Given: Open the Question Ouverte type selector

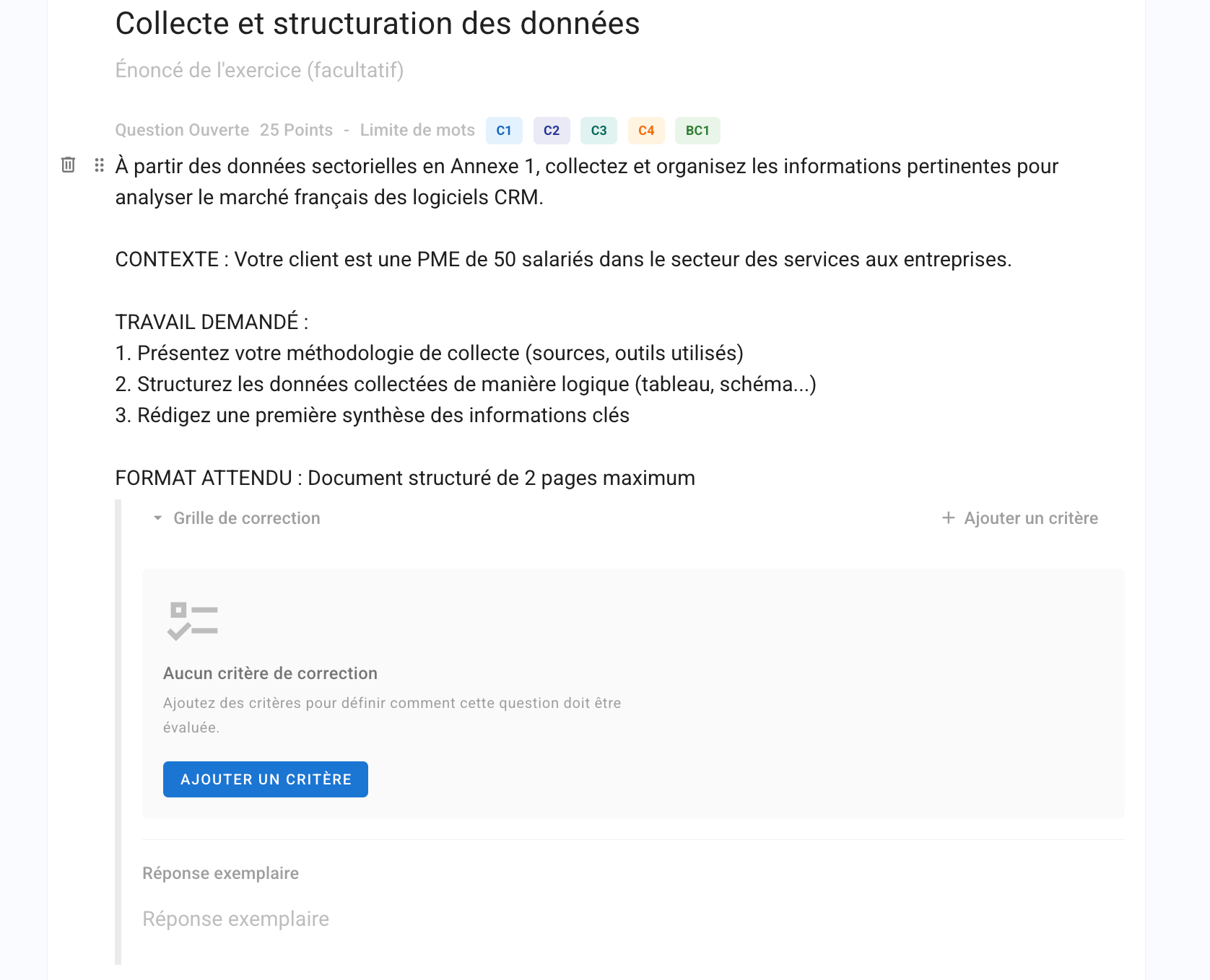Looking at the screenshot, I should [182, 130].
